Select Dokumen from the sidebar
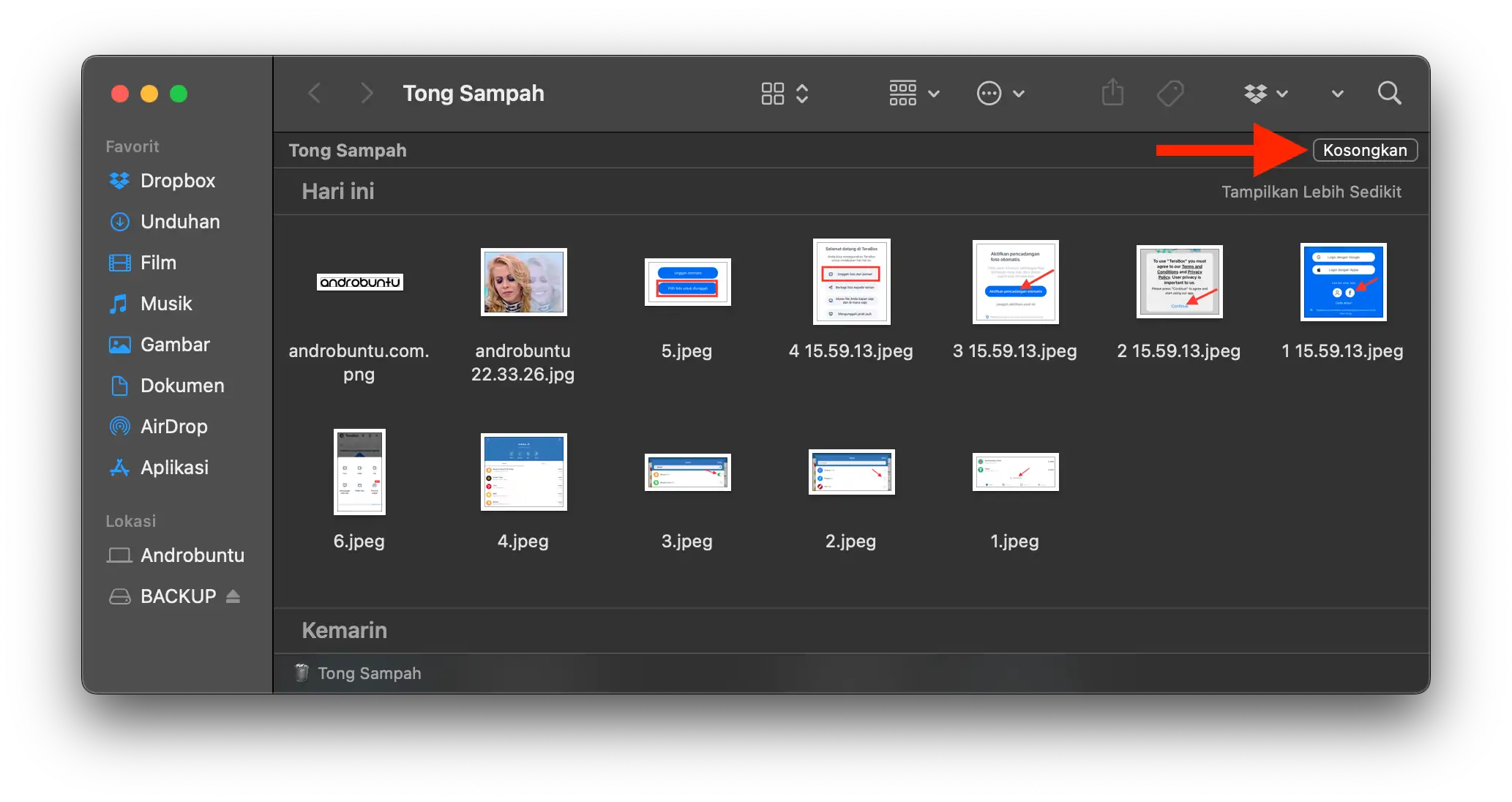This screenshot has width=1512, height=802. pos(182,385)
